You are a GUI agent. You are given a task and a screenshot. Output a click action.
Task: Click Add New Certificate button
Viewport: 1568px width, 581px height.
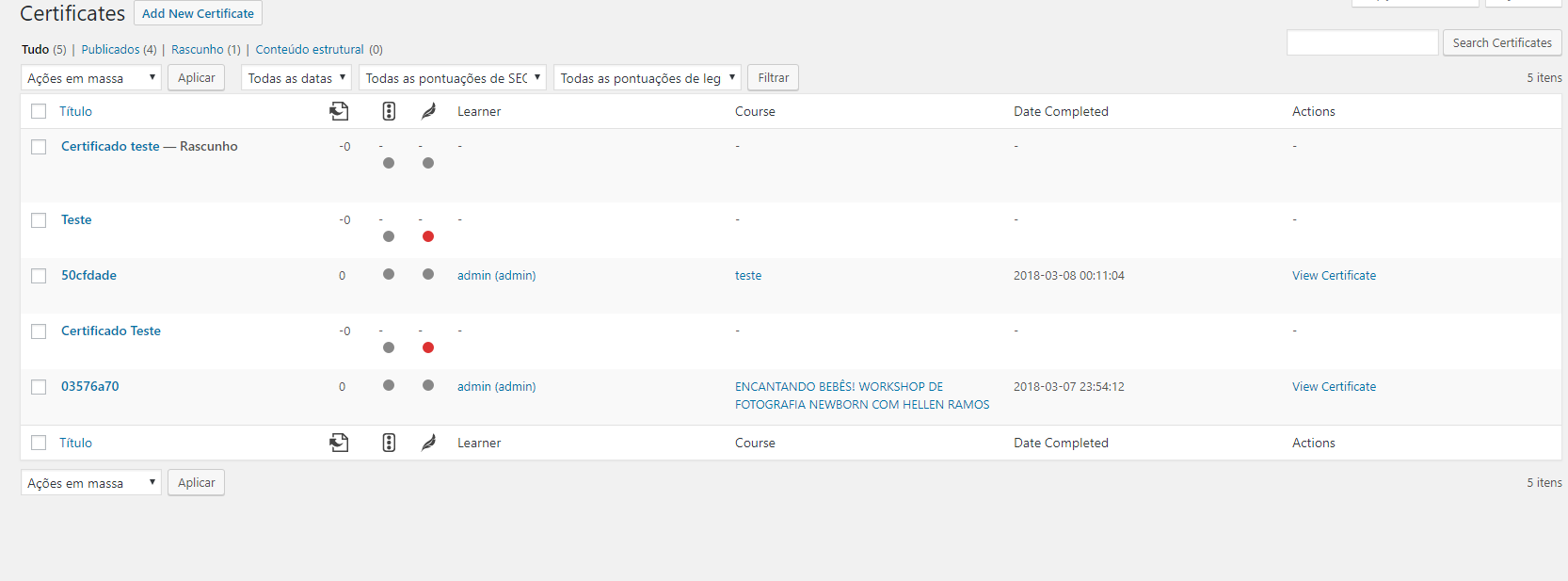pos(198,13)
